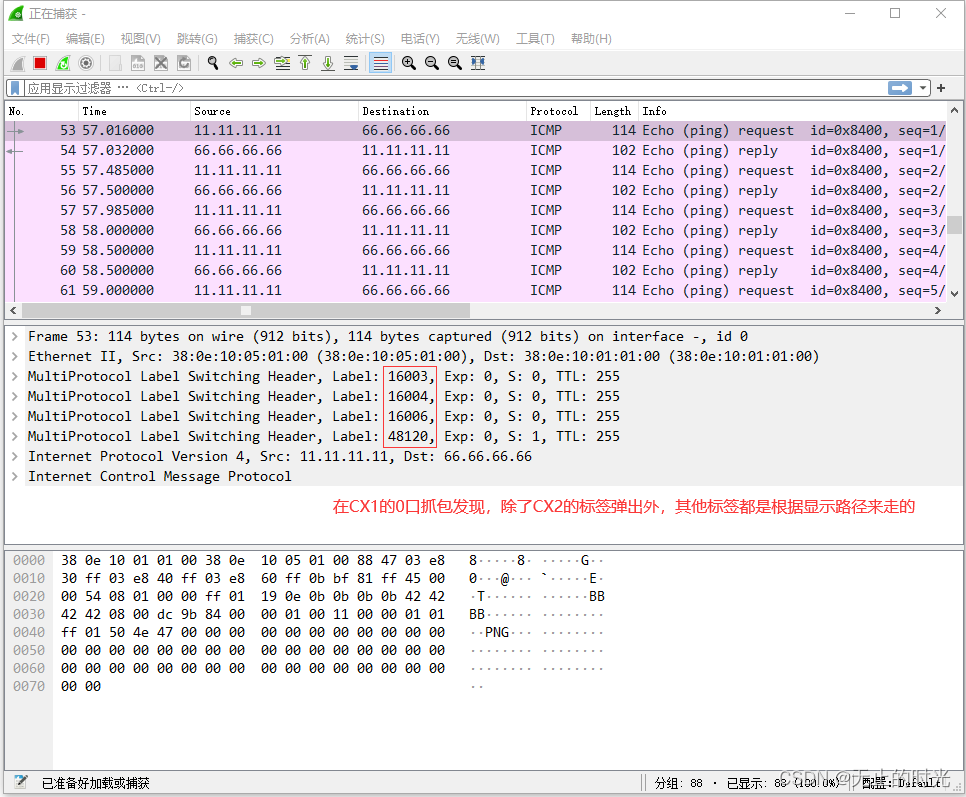
Task: Zoom in on the packet list text
Action: (x=408, y=62)
